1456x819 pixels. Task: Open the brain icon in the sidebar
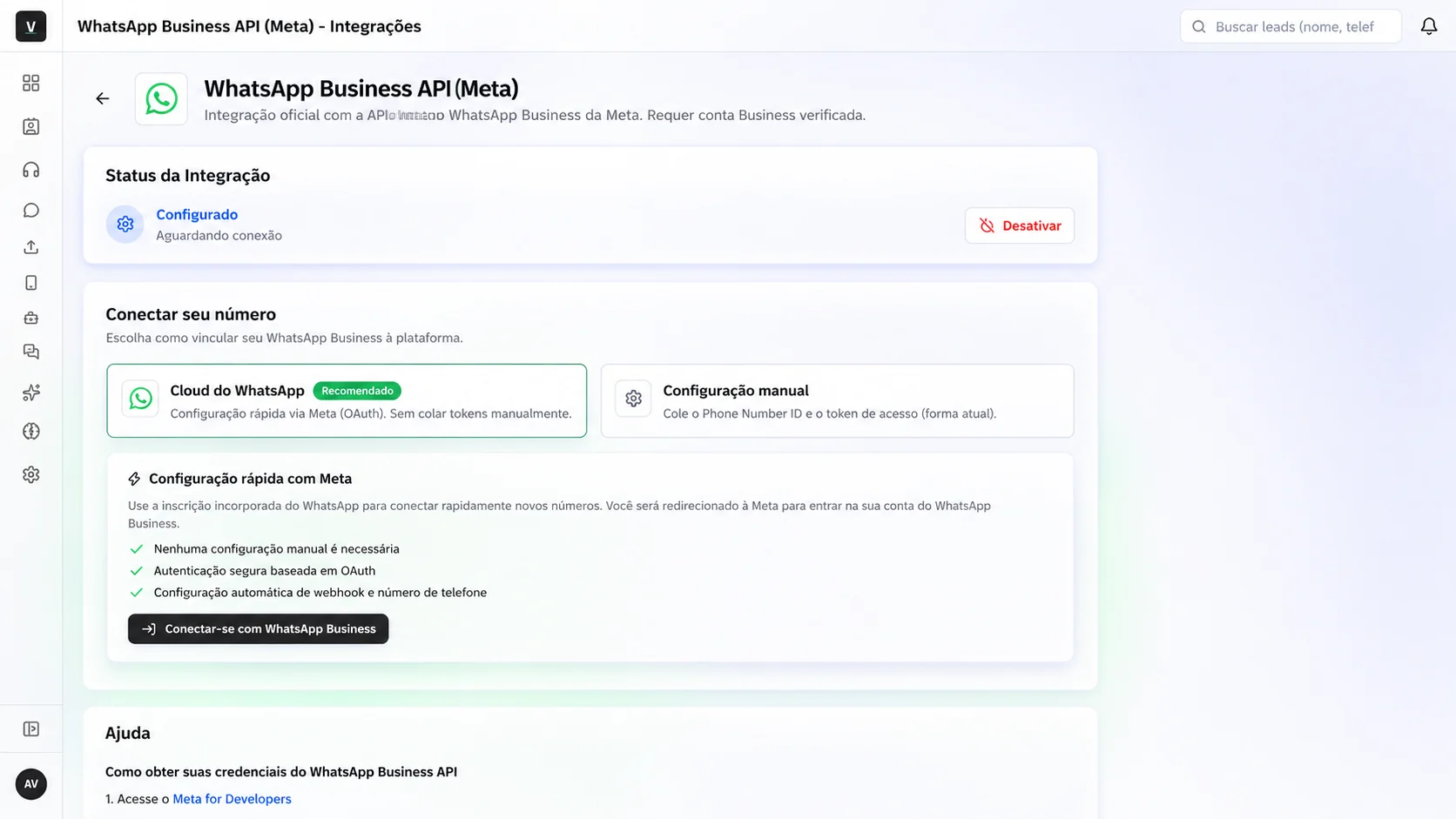(x=31, y=432)
